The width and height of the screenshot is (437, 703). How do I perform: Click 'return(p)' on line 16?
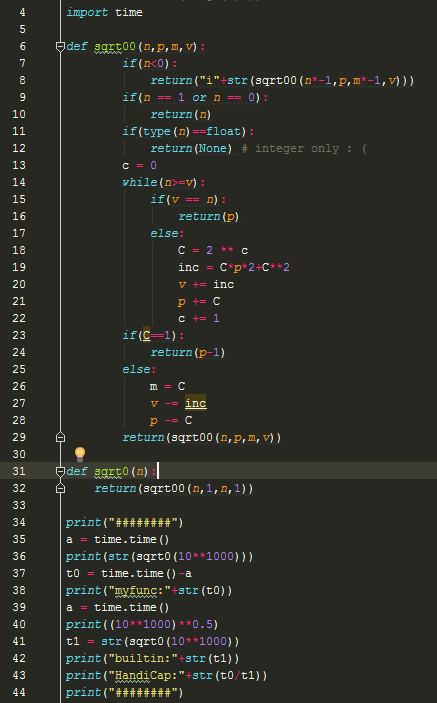[x=209, y=217]
